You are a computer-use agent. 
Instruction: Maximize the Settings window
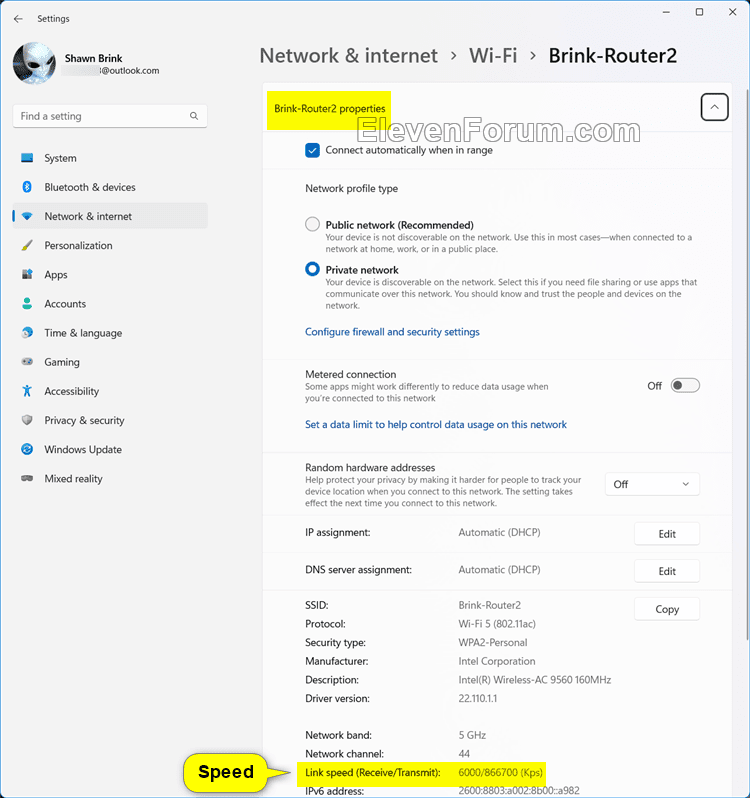pos(699,12)
